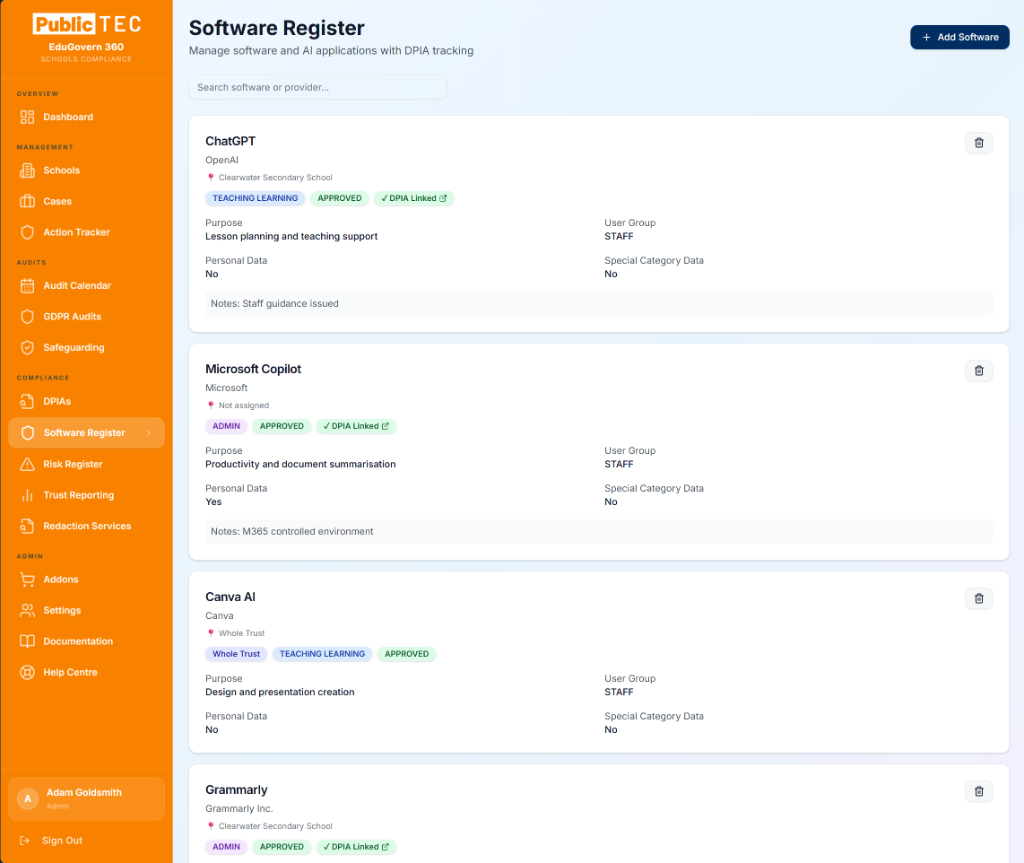Image resolution: width=1024 pixels, height=863 pixels.
Task: Open Dashboard from the sidebar
Action: tap(86, 117)
